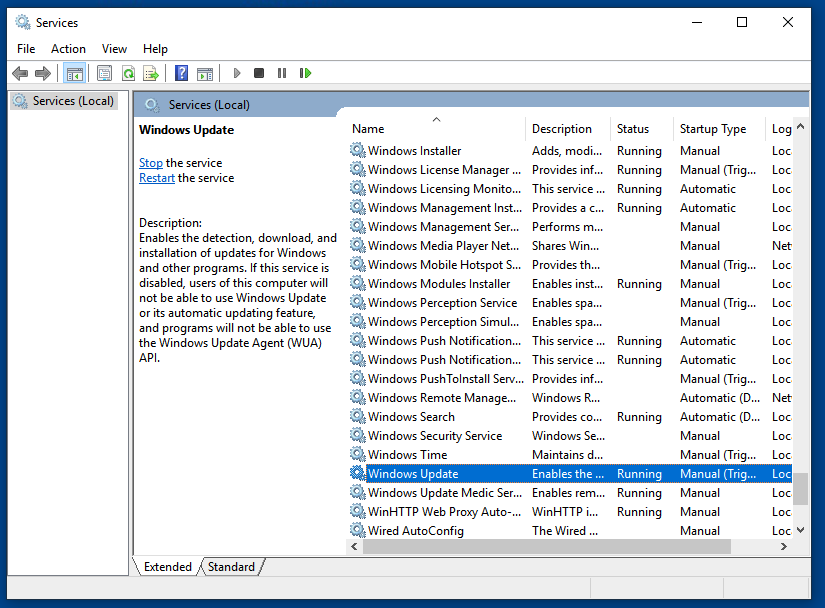
Task: Select the Windows Search service row
Action: pos(411,417)
